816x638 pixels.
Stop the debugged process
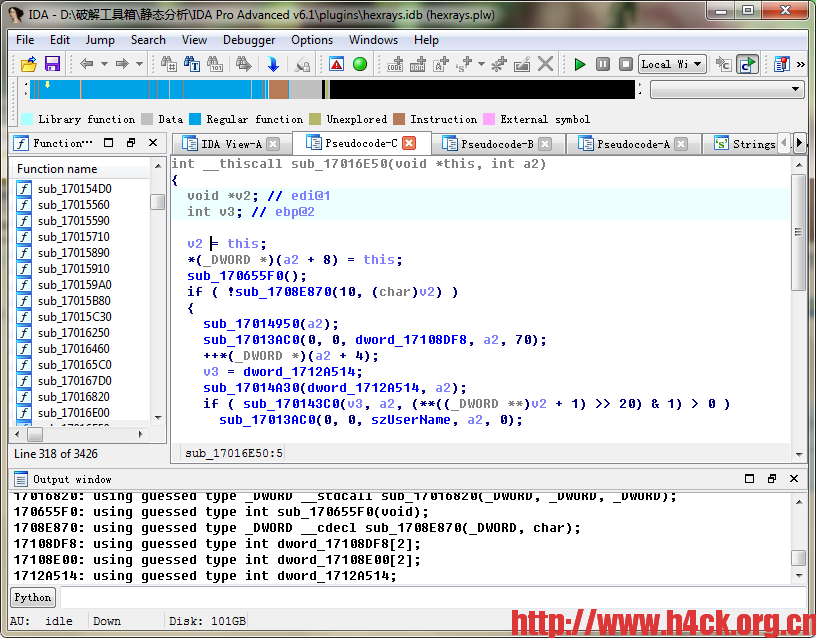pos(626,64)
